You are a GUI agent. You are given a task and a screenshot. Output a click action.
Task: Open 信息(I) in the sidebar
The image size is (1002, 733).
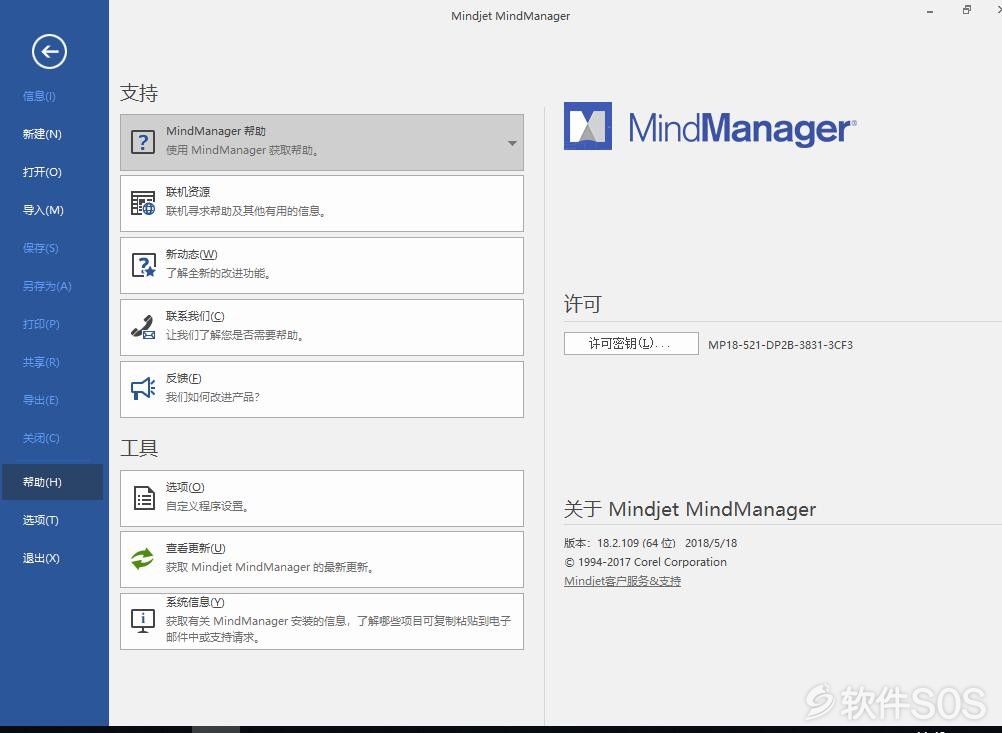39,96
